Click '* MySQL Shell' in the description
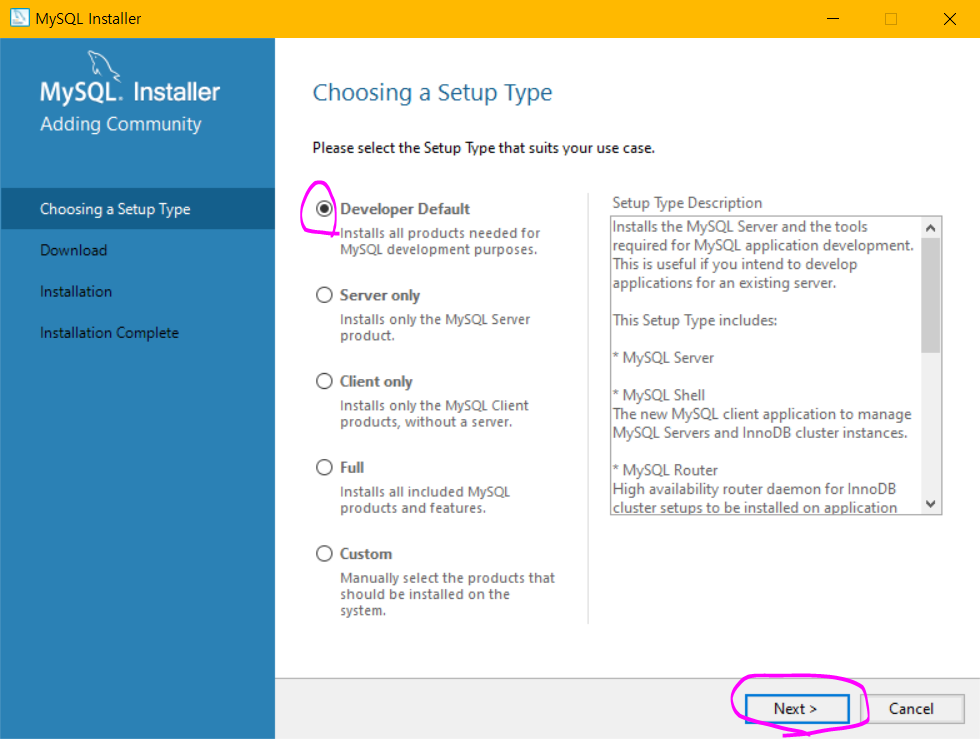This screenshot has height=739, width=980. [x=659, y=395]
